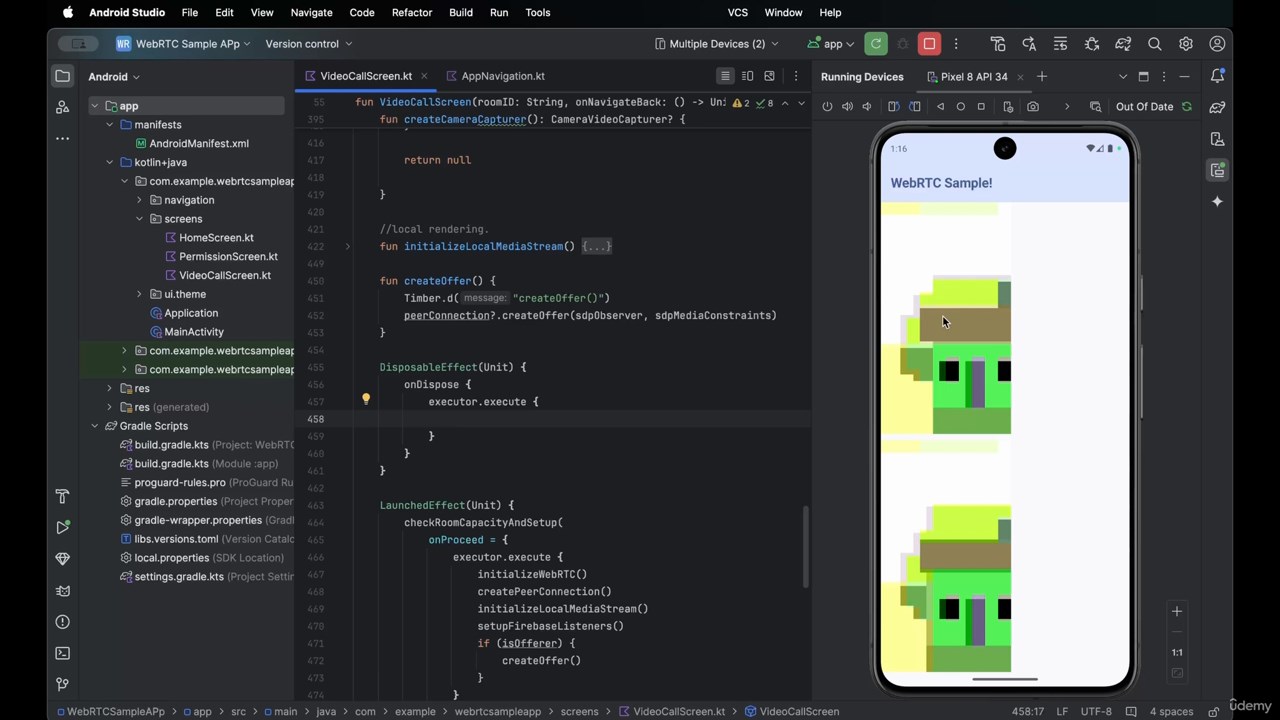Open the Multiple Devices (2) selector

(716, 44)
